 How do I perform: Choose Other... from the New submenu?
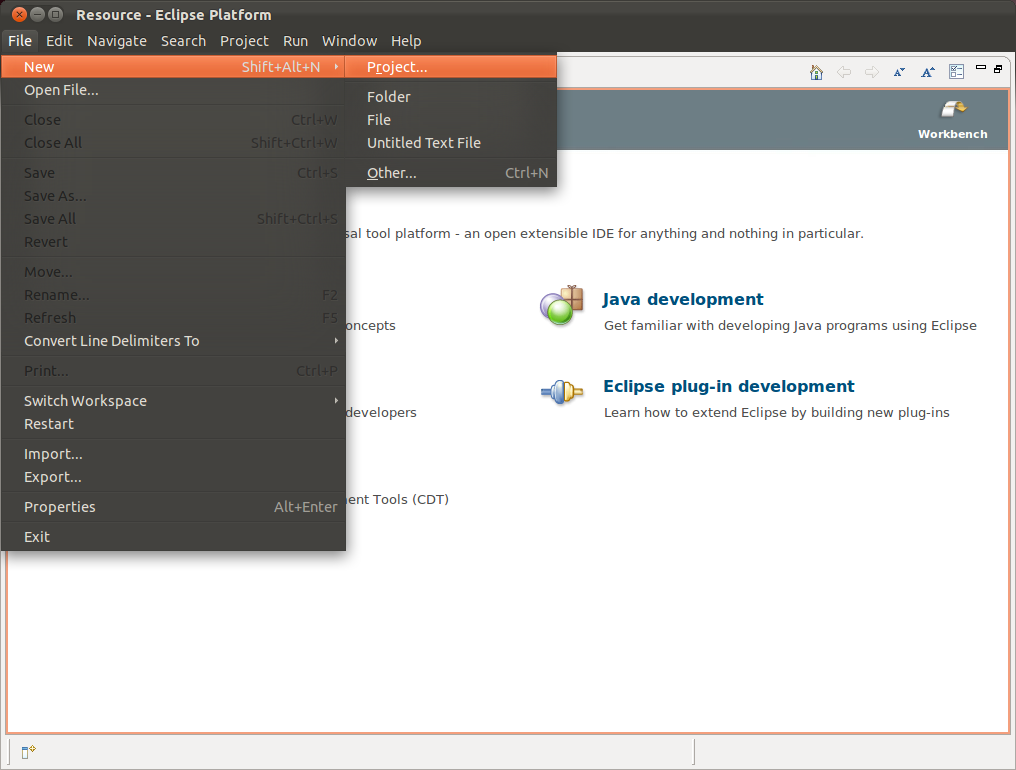click(451, 173)
